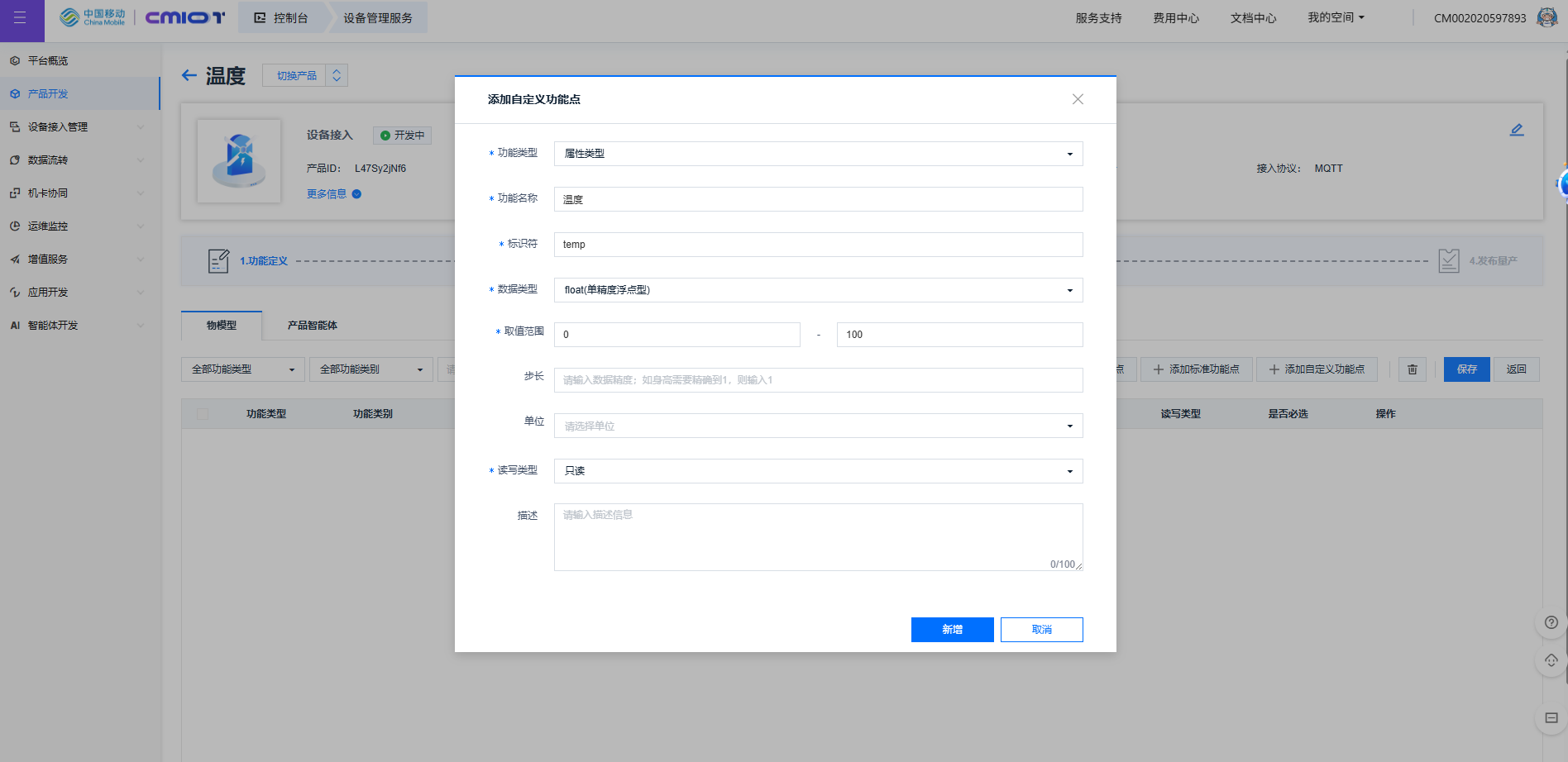Screen dimensions: 1568x762
Task: Click the 描述 text area
Action: pyautogui.click(x=817, y=536)
